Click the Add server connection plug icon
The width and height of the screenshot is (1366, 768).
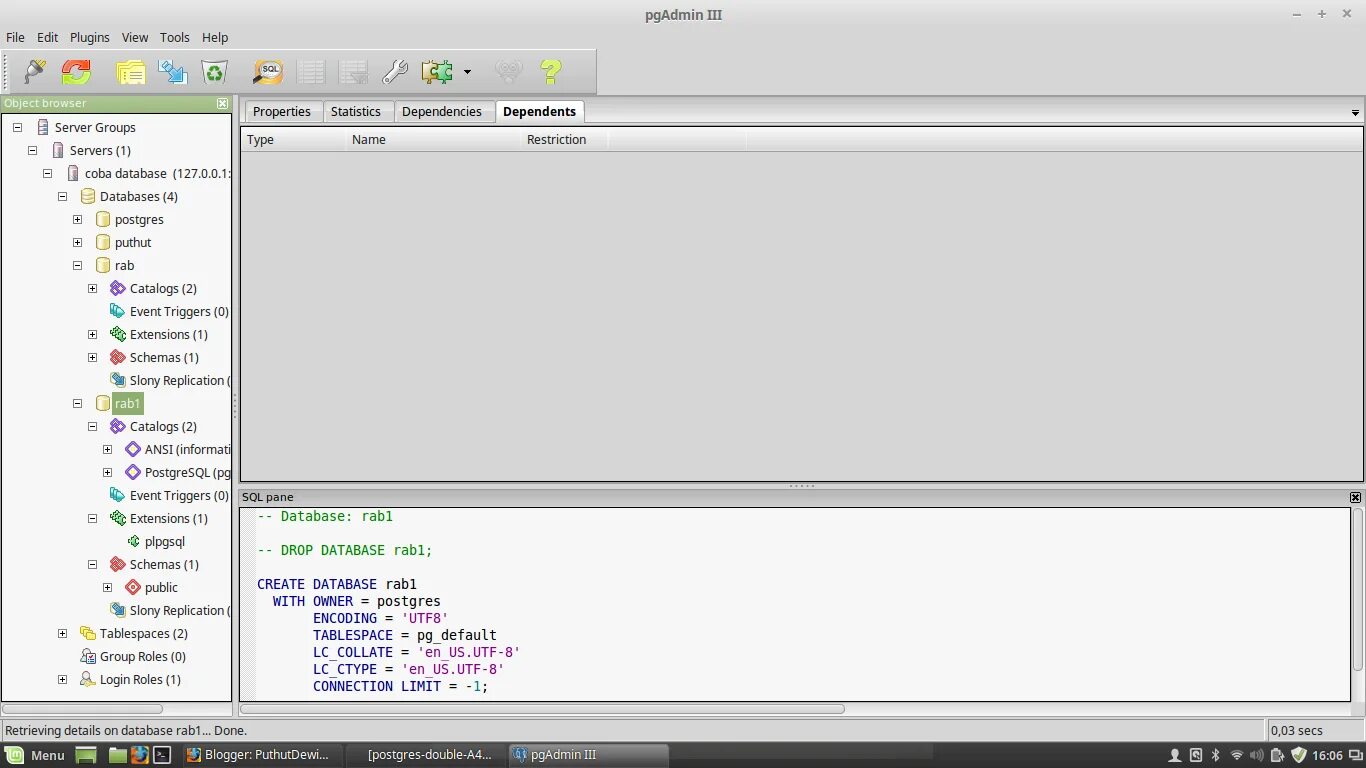(35, 72)
